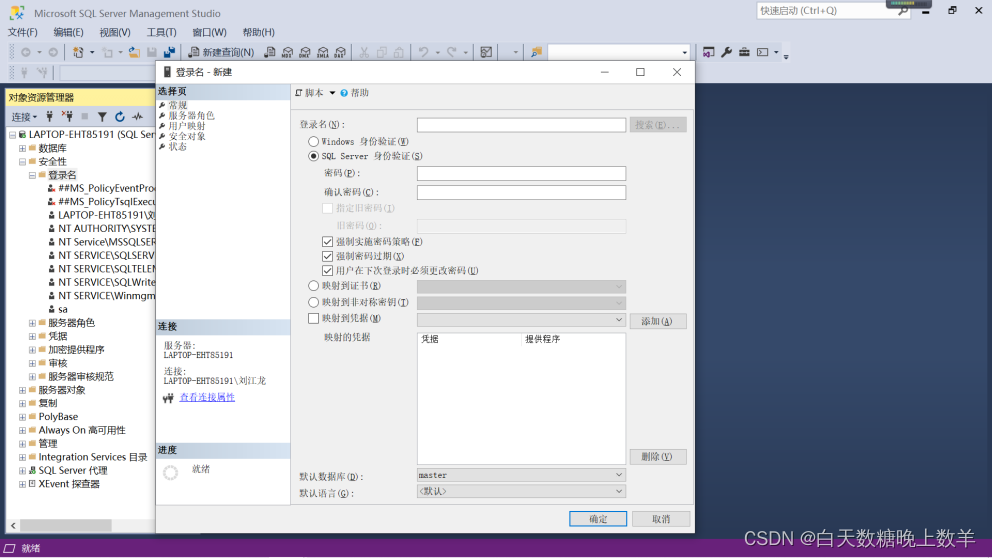Click the Disconnect icon in Object Explorer
Screen dimensions: 992x558
(67, 116)
